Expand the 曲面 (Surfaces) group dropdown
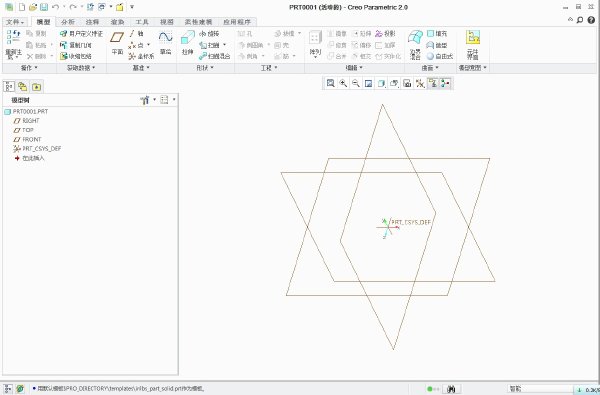Screen dimensions: 600x395 [430, 68]
